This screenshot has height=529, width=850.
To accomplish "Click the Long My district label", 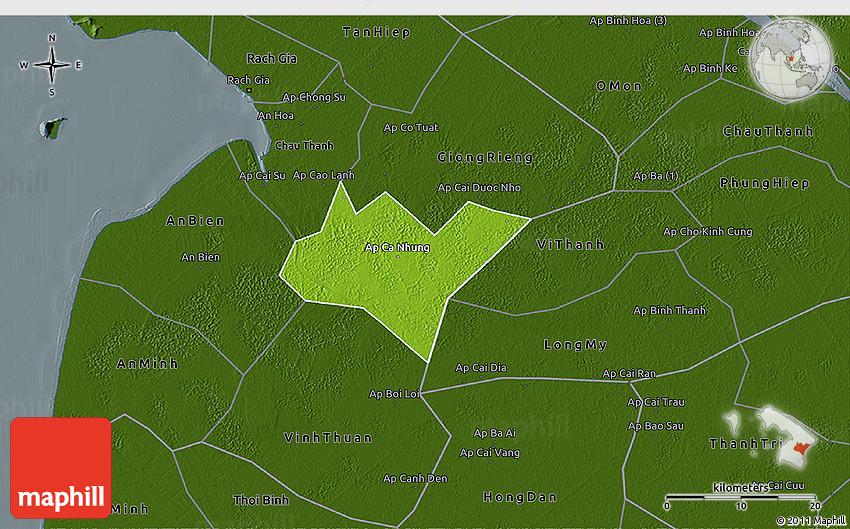I will click(575, 345).
